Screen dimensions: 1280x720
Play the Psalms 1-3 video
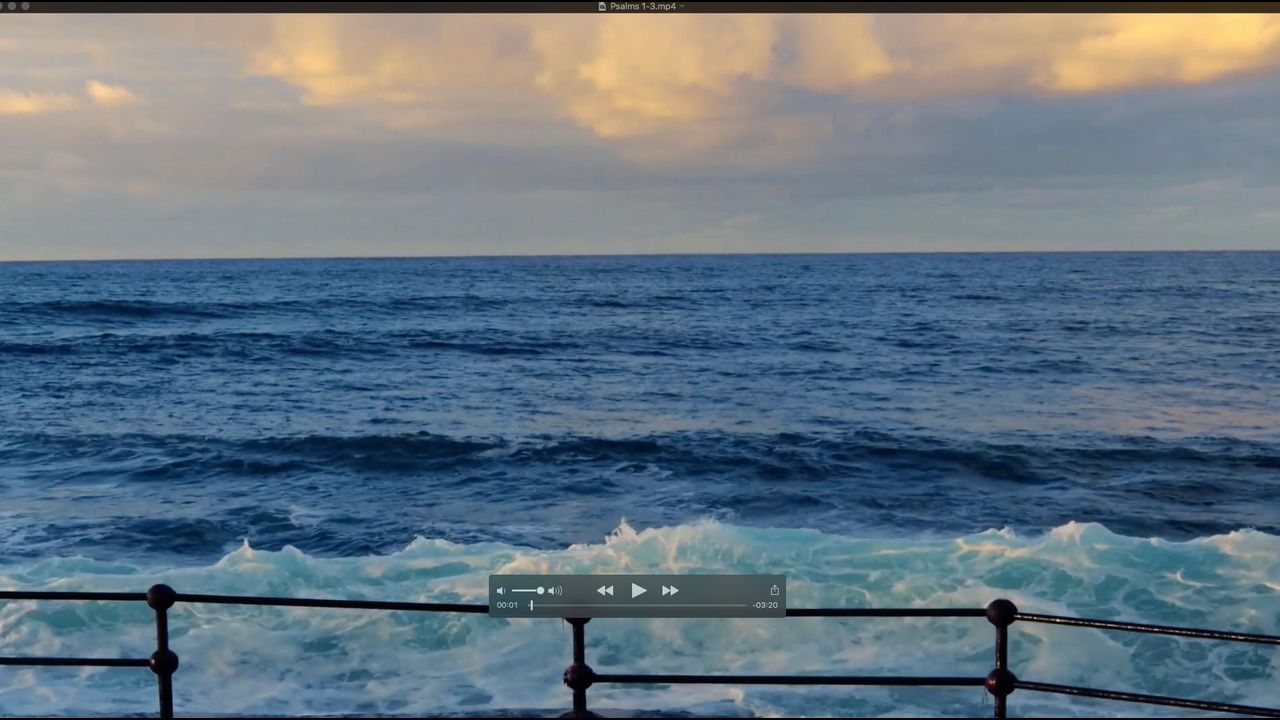point(638,591)
